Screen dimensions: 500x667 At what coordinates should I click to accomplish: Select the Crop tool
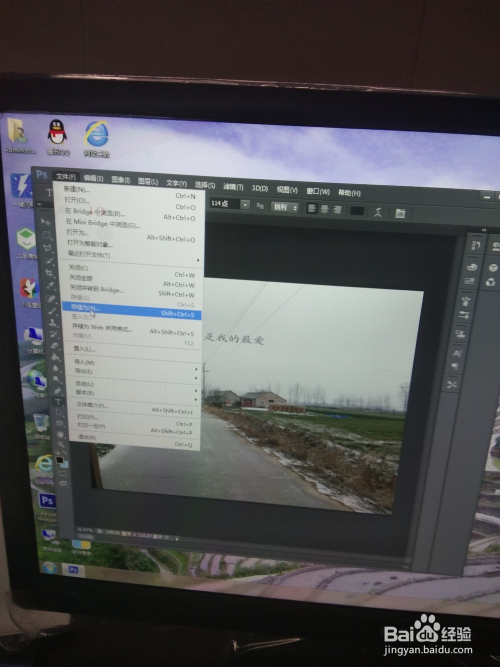49,273
